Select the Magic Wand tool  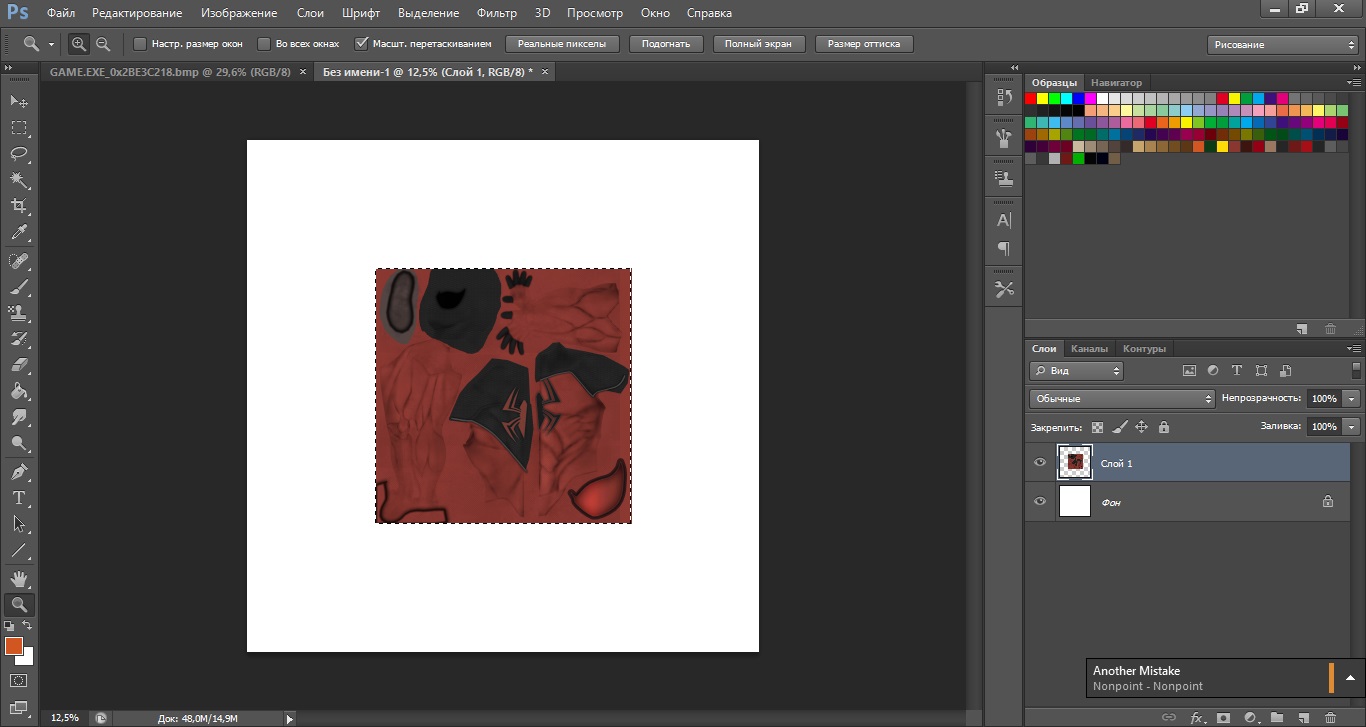click(19, 180)
